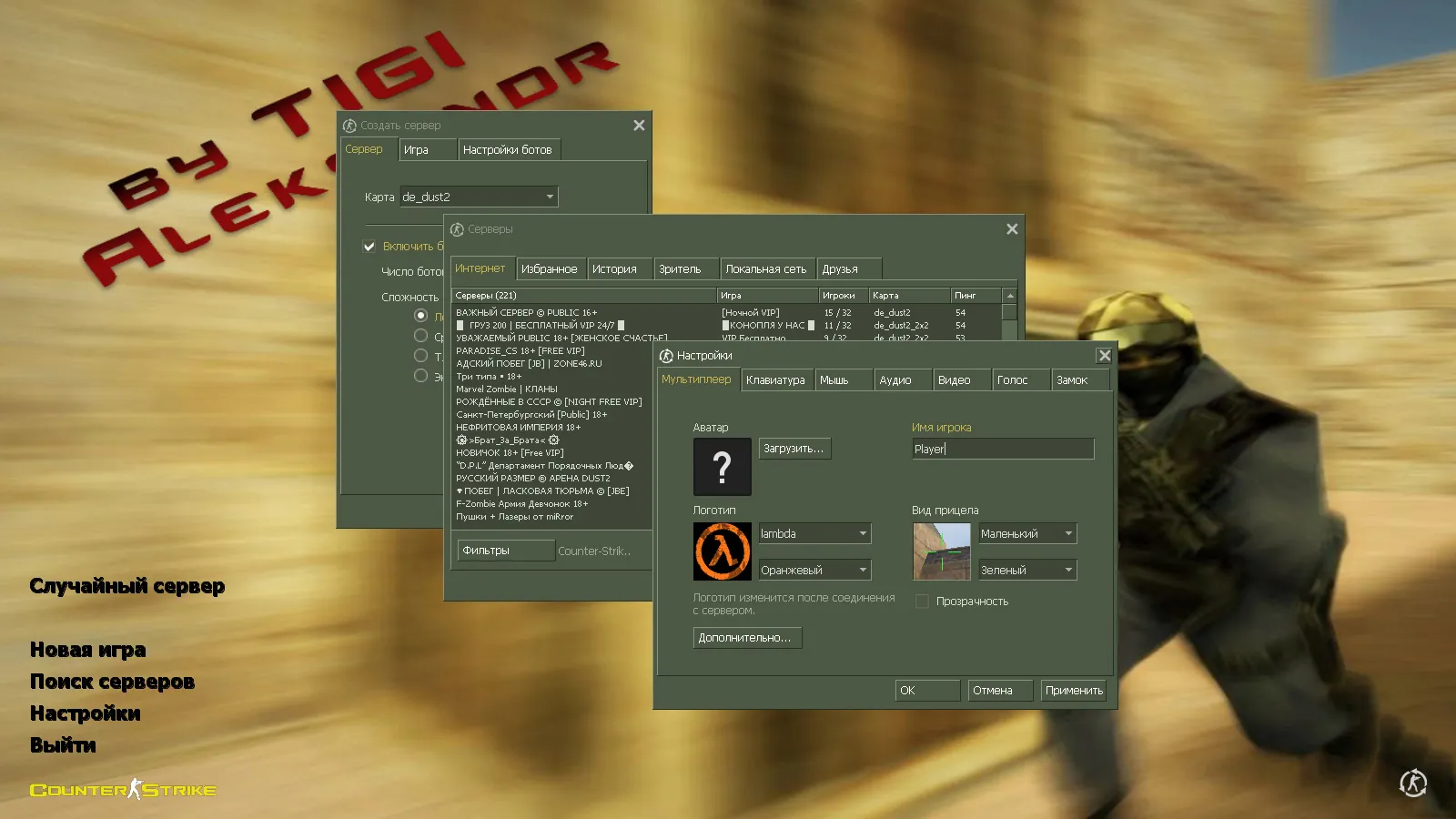
Task: Click the CS emblem in the bottom-right corner
Action: [1411, 783]
